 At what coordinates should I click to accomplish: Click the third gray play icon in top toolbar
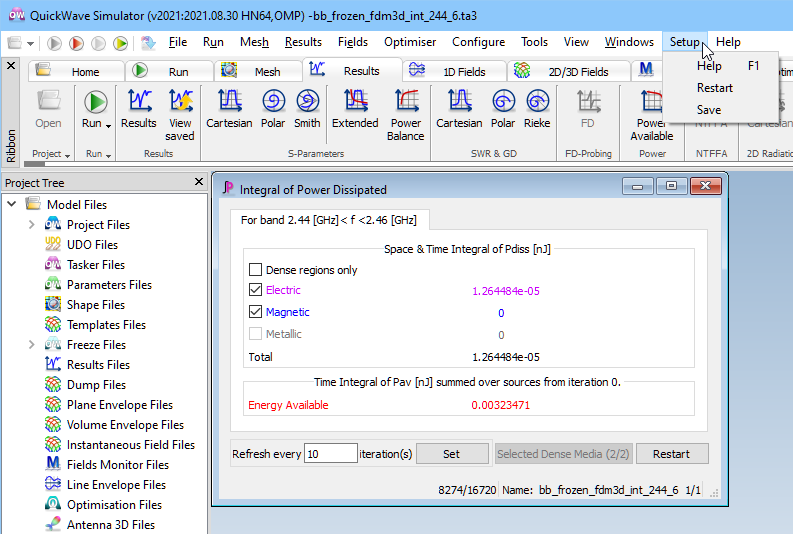click(x=98, y=43)
